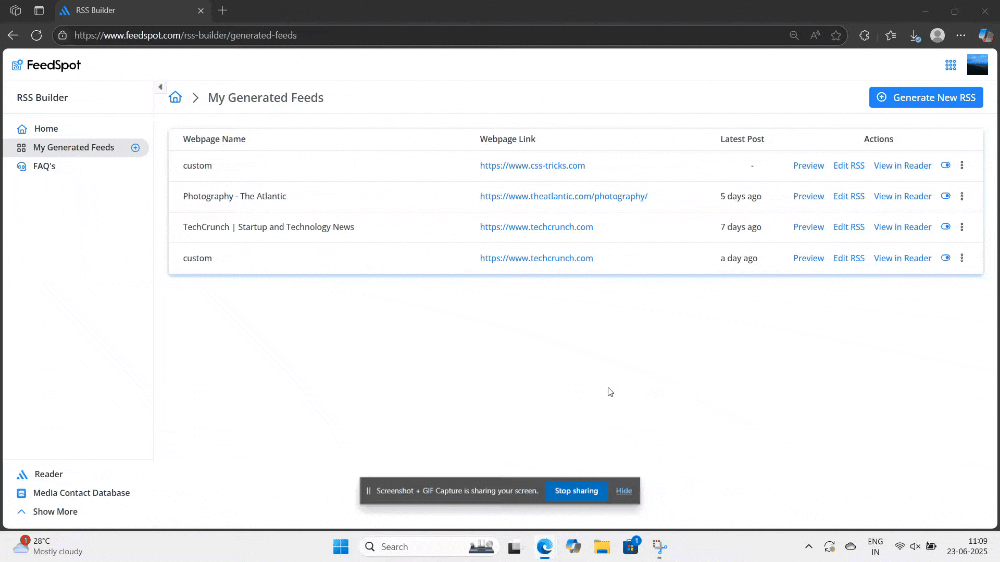Open the theatlantic.com photography link
The height and width of the screenshot is (562, 1000).
pyautogui.click(x=563, y=197)
